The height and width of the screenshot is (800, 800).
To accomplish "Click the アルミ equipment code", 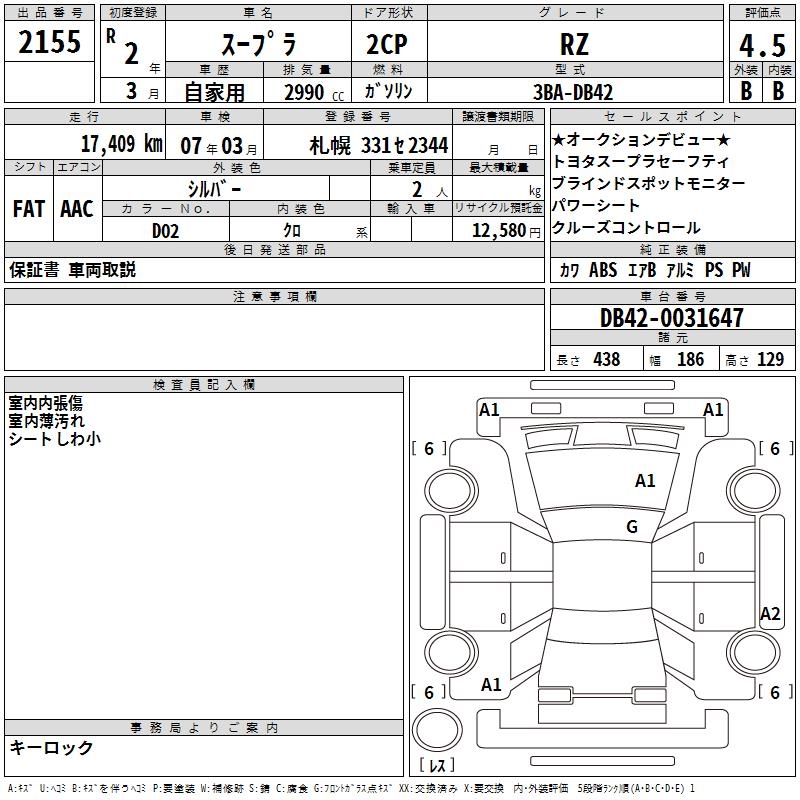I will point(680,270).
